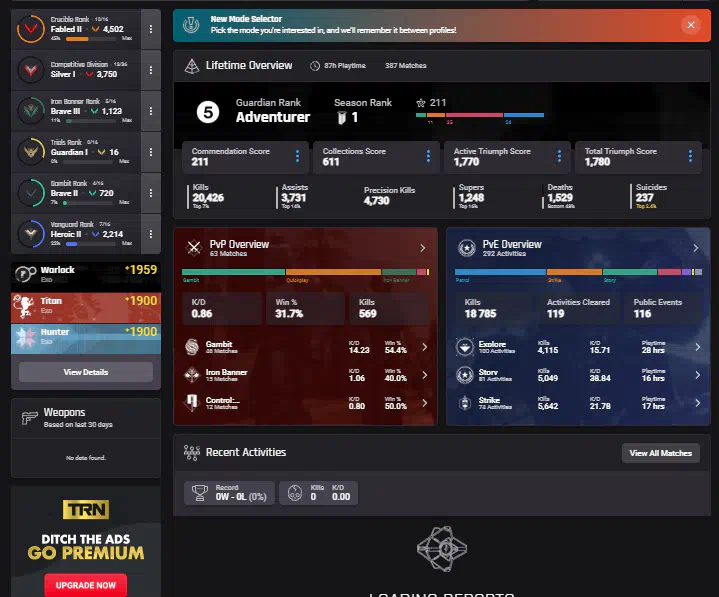The height and width of the screenshot is (597, 719).
Task: Expand the PvE Overview section arrow
Action: [x=696, y=248]
